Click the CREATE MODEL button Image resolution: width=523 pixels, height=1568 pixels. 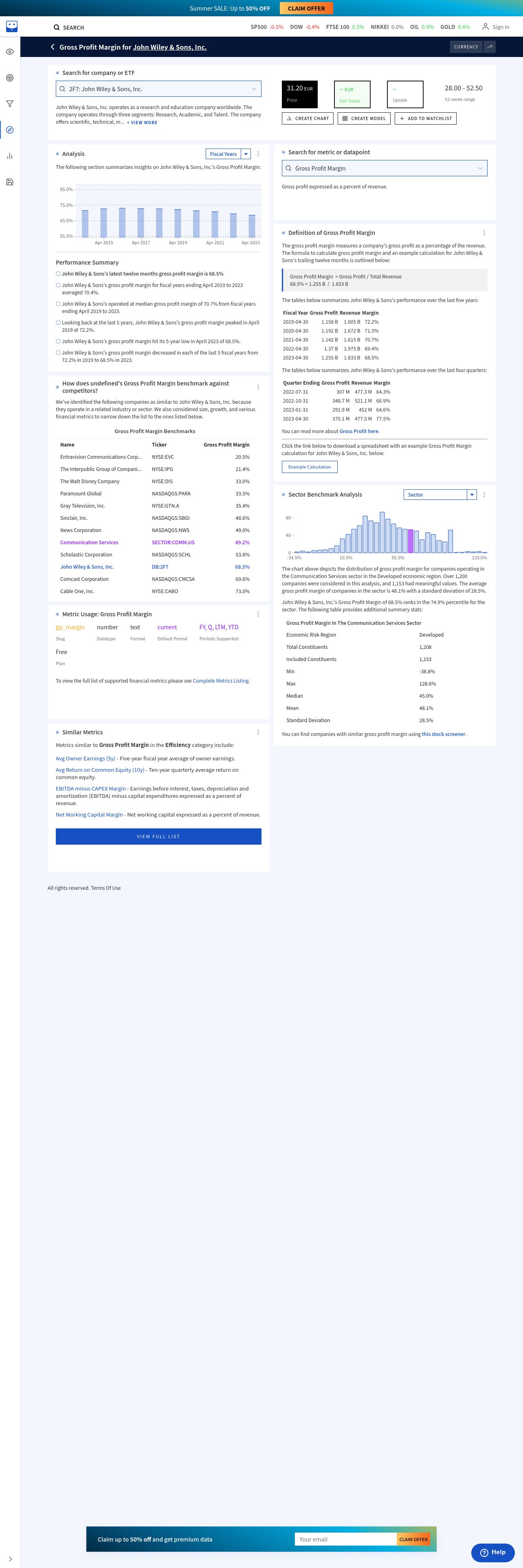(364, 119)
